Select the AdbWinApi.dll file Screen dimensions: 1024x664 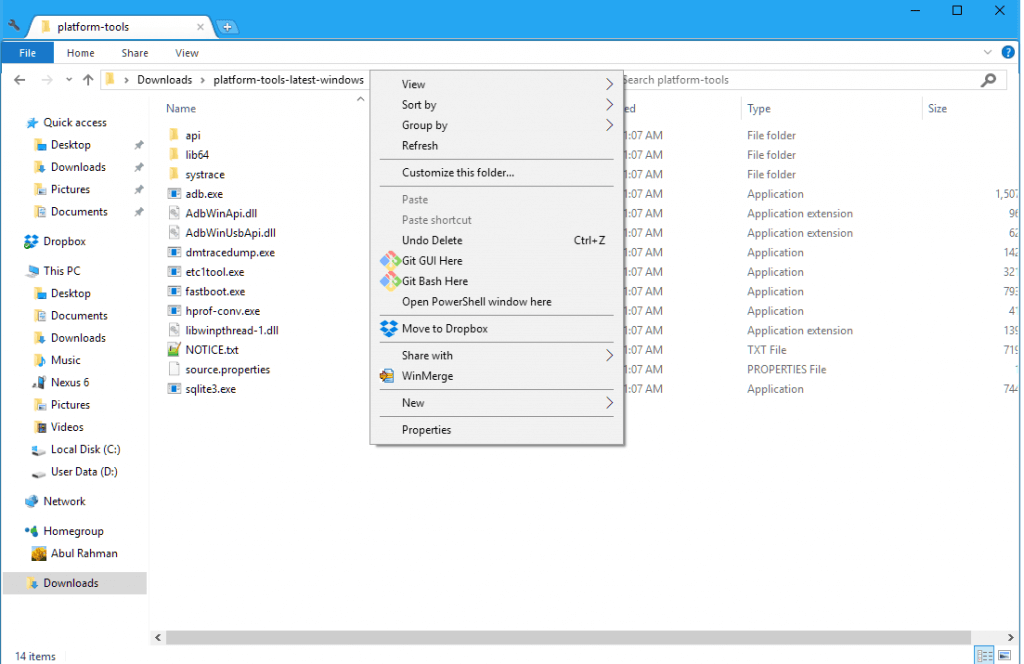click(221, 213)
